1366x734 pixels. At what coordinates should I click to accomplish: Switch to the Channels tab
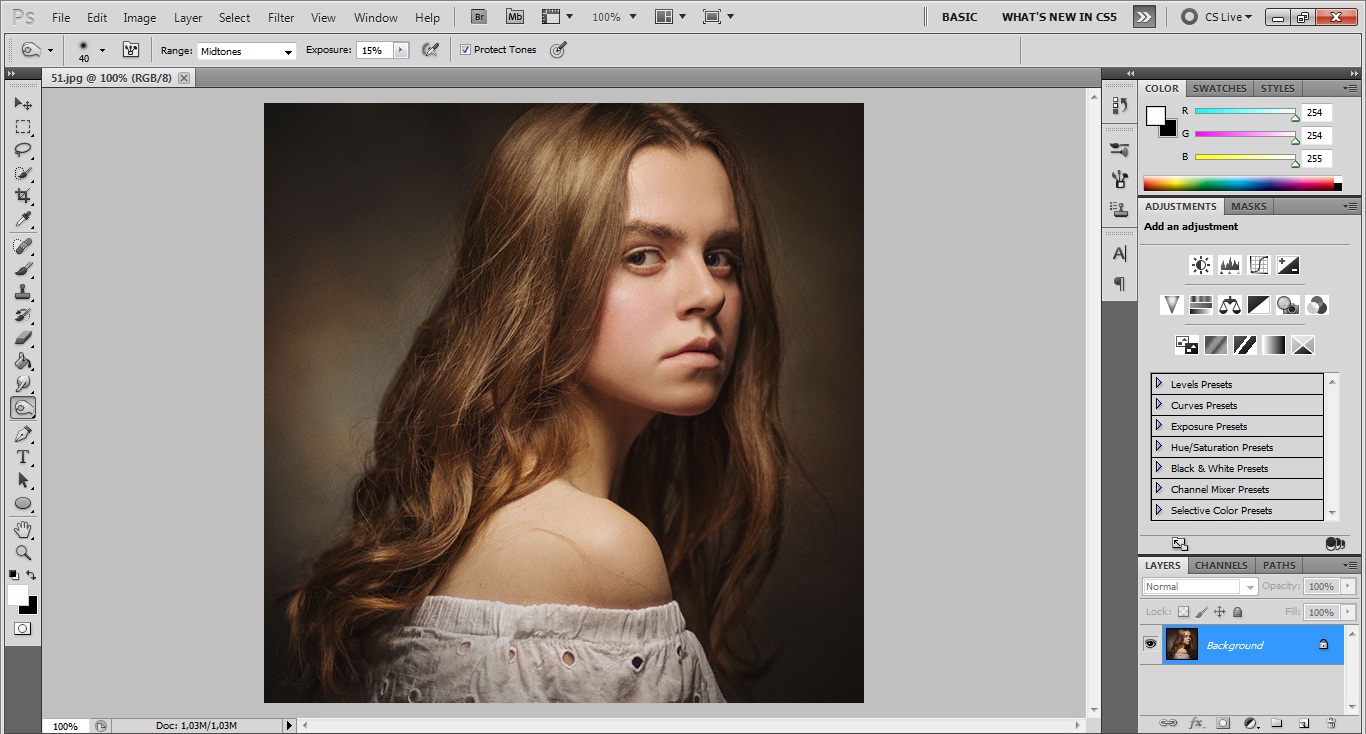tap(1221, 565)
